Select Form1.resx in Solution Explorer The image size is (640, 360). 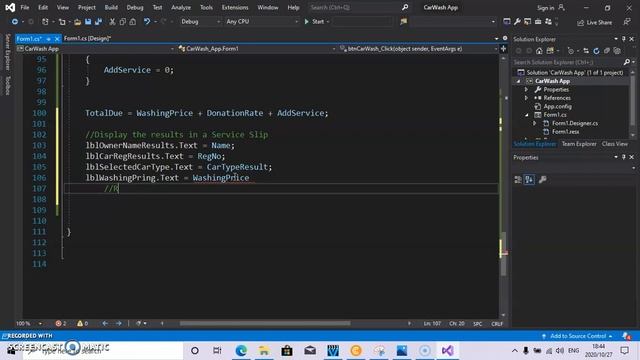tap(565, 132)
